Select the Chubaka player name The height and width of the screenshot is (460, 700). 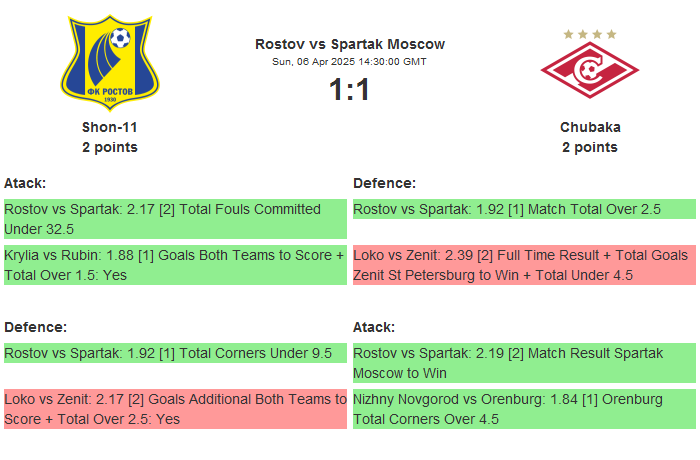tap(590, 127)
